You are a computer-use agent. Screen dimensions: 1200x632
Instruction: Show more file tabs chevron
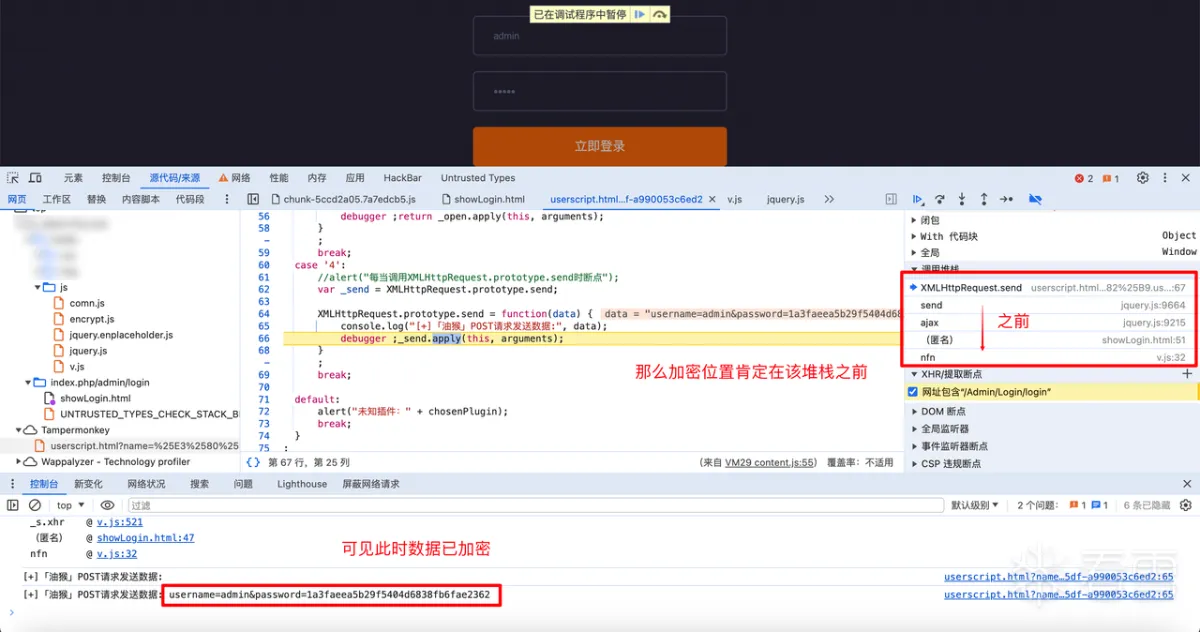pyautogui.click(x=829, y=199)
